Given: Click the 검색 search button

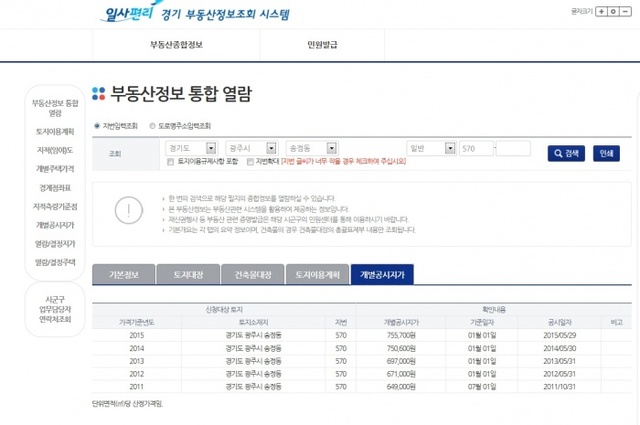Looking at the screenshot, I should (566, 154).
